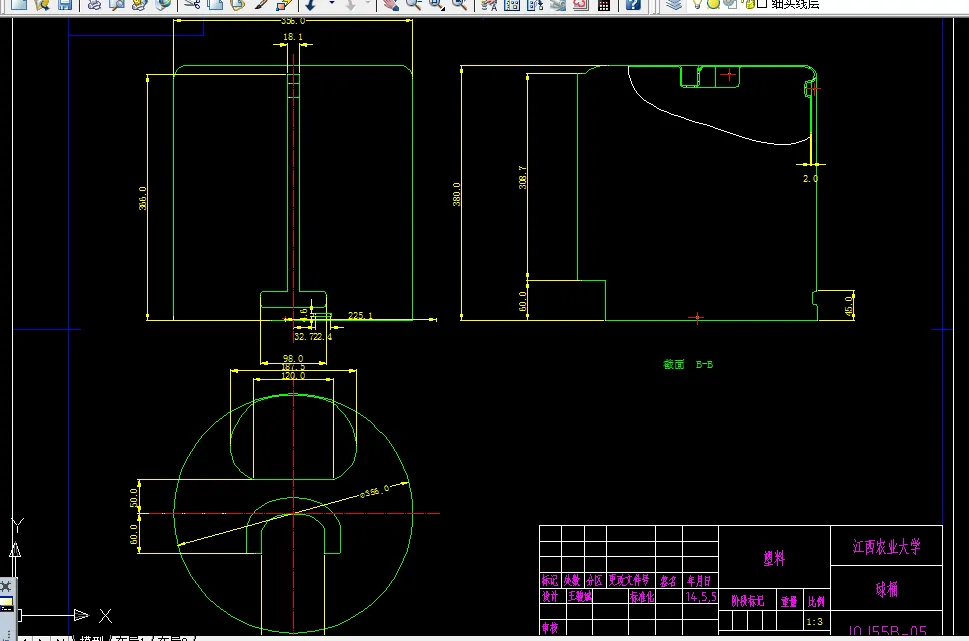Toggle the layer lock padlock icon
Screen dimensions: 969x641
point(750,4)
